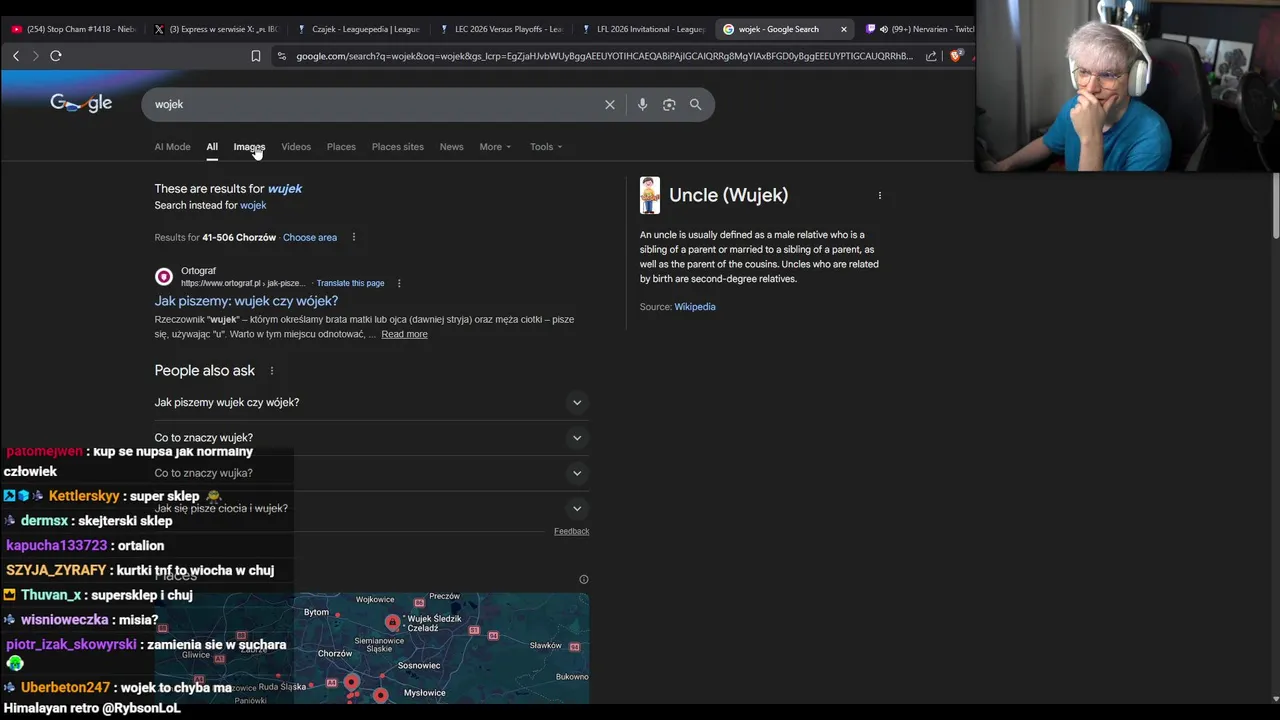Click the magnifier search button

point(695,104)
